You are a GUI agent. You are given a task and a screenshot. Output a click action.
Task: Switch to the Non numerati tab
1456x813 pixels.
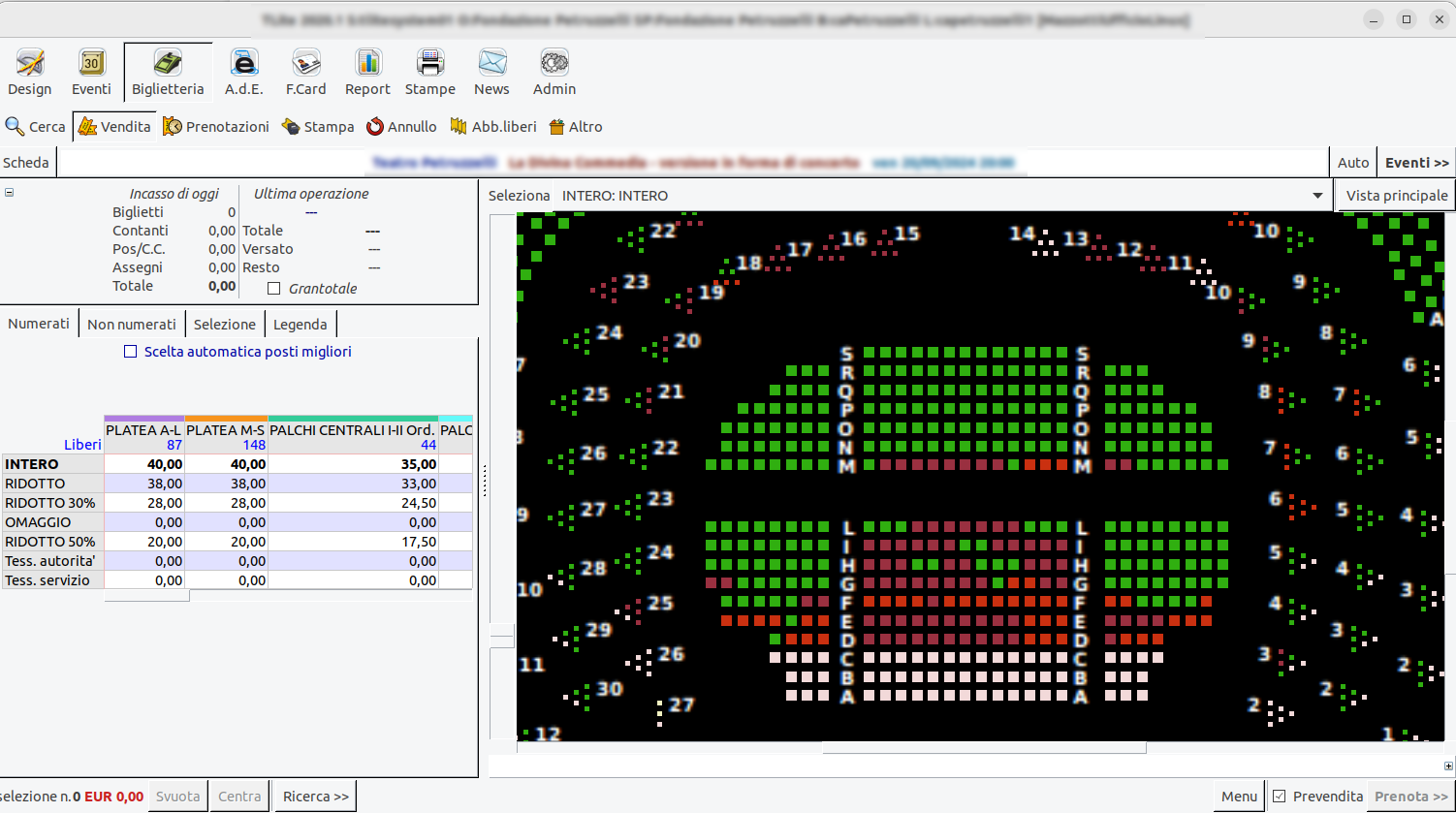[132, 324]
